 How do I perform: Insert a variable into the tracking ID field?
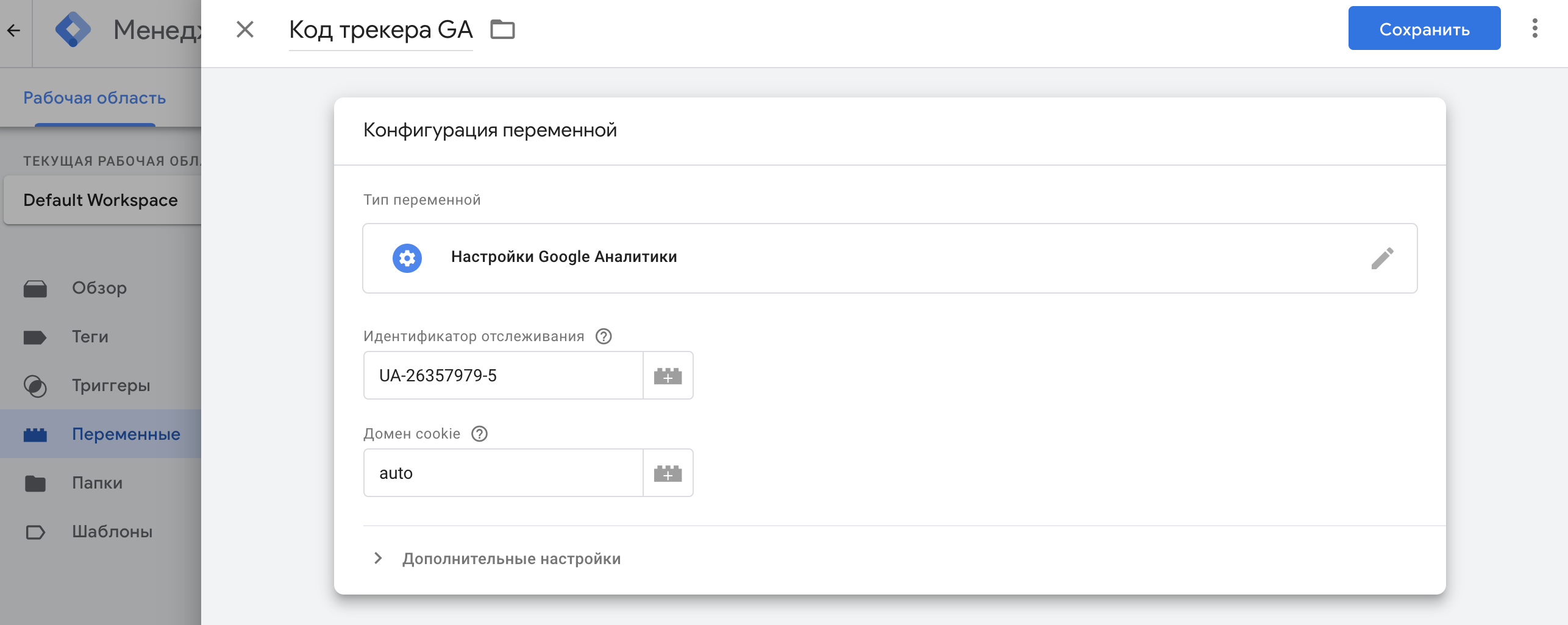point(668,375)
